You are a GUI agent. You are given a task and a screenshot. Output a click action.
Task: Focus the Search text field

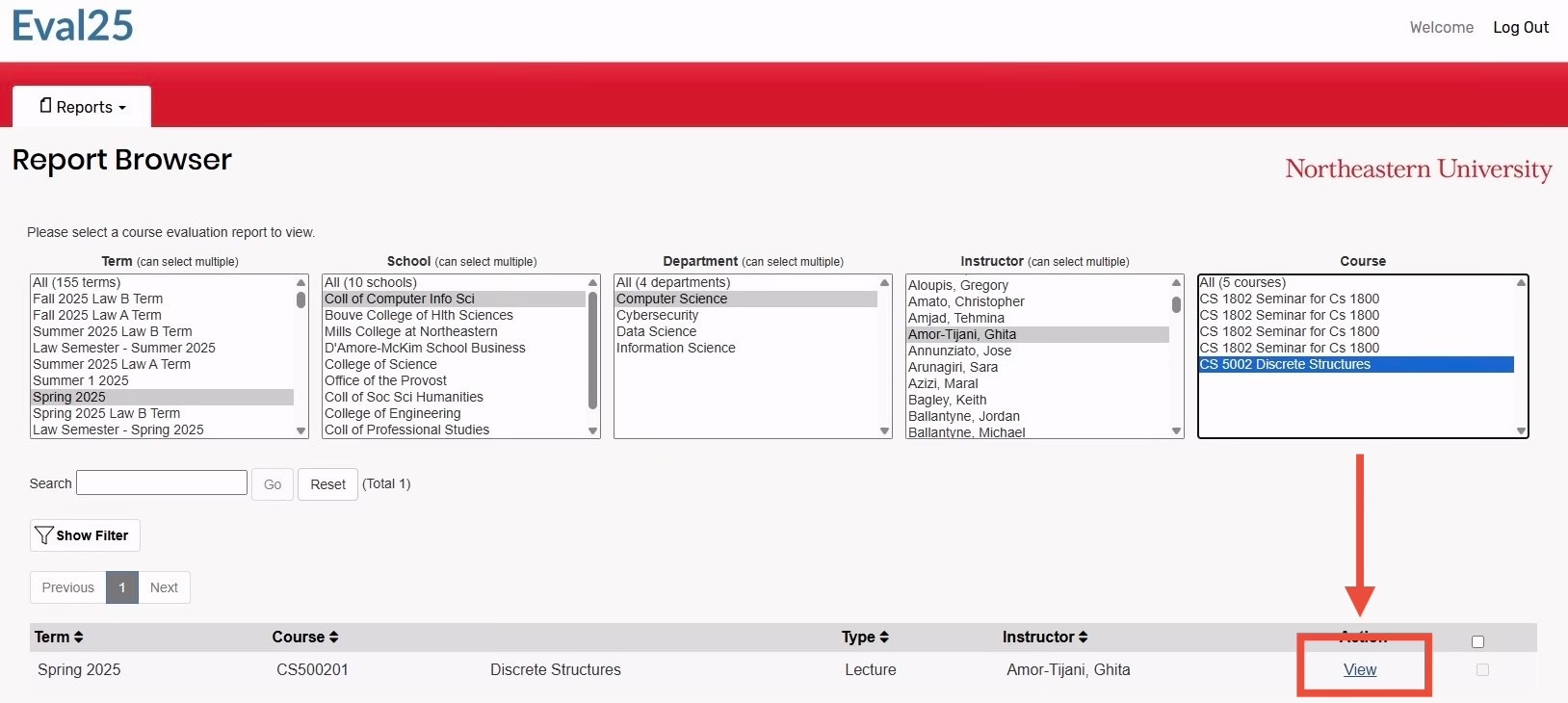point(162,482)
